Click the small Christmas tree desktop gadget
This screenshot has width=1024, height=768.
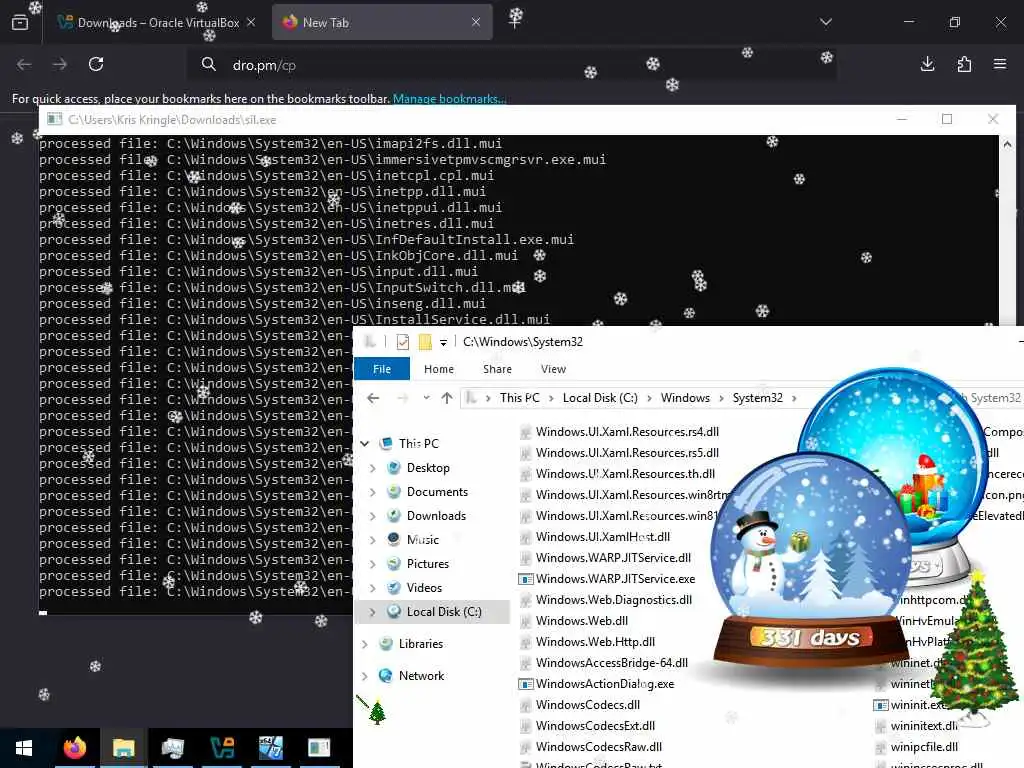click(377, 711)
